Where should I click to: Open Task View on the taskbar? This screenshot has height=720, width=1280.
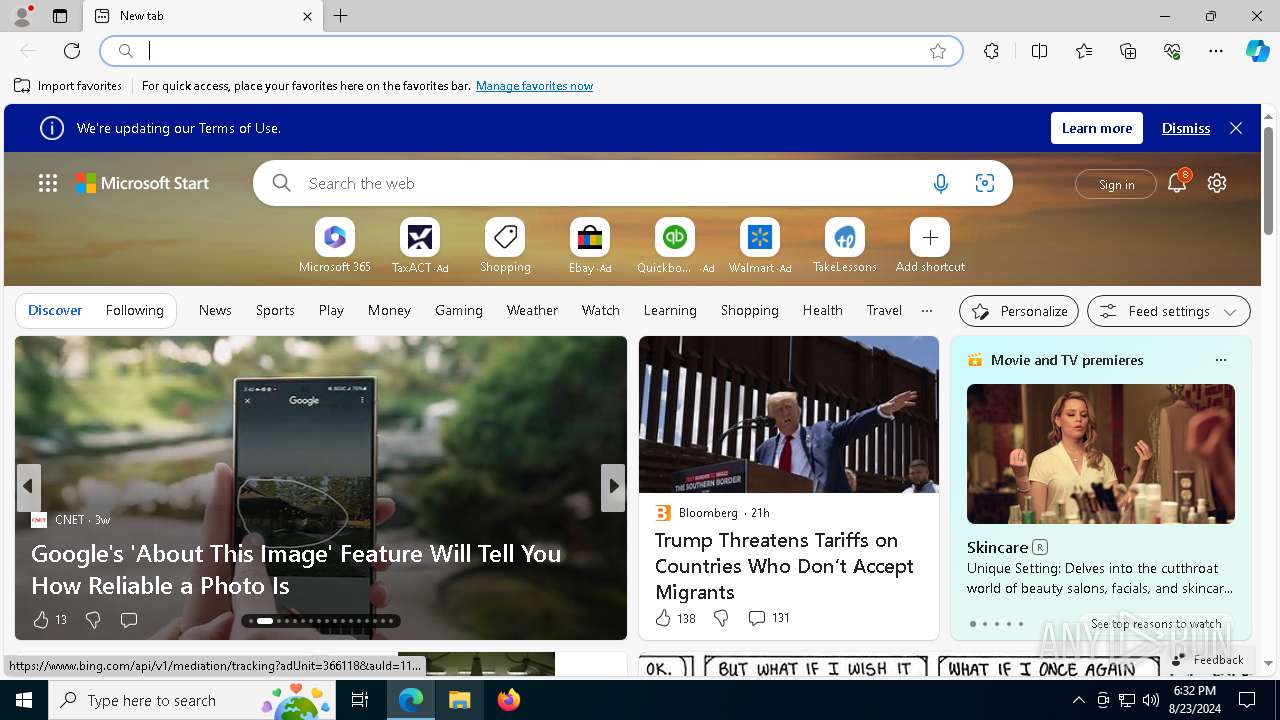coord(360,700)
